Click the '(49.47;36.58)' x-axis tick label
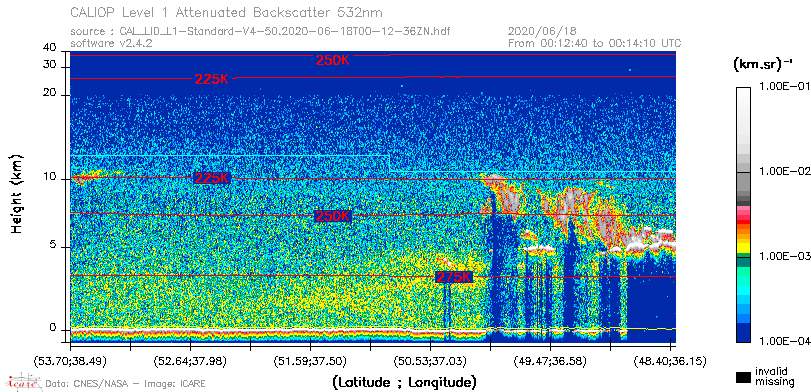The height and width of the screenshot is (392, 811). click(551, 360)
